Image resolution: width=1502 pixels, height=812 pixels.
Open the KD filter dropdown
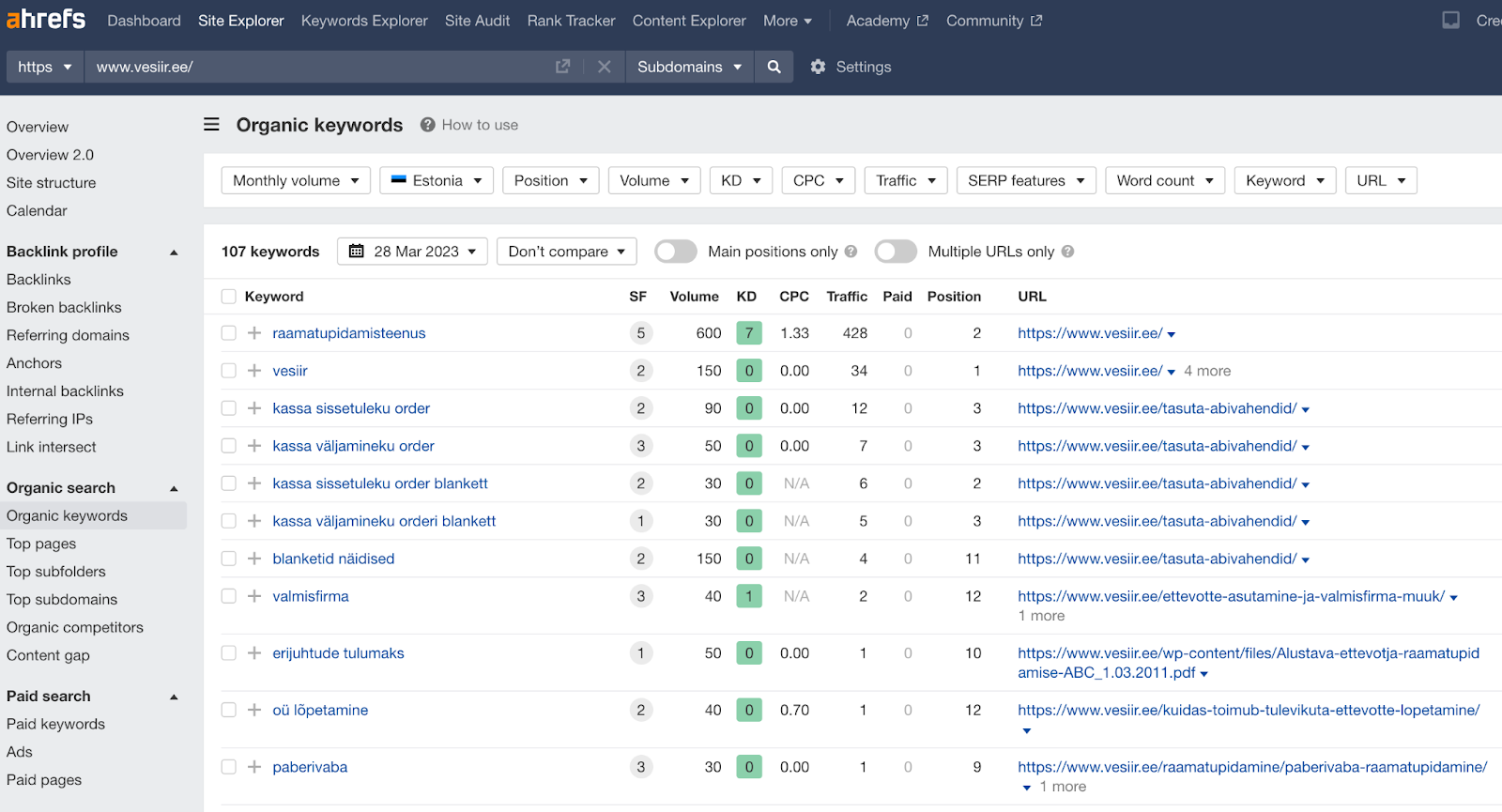[741, 180]
